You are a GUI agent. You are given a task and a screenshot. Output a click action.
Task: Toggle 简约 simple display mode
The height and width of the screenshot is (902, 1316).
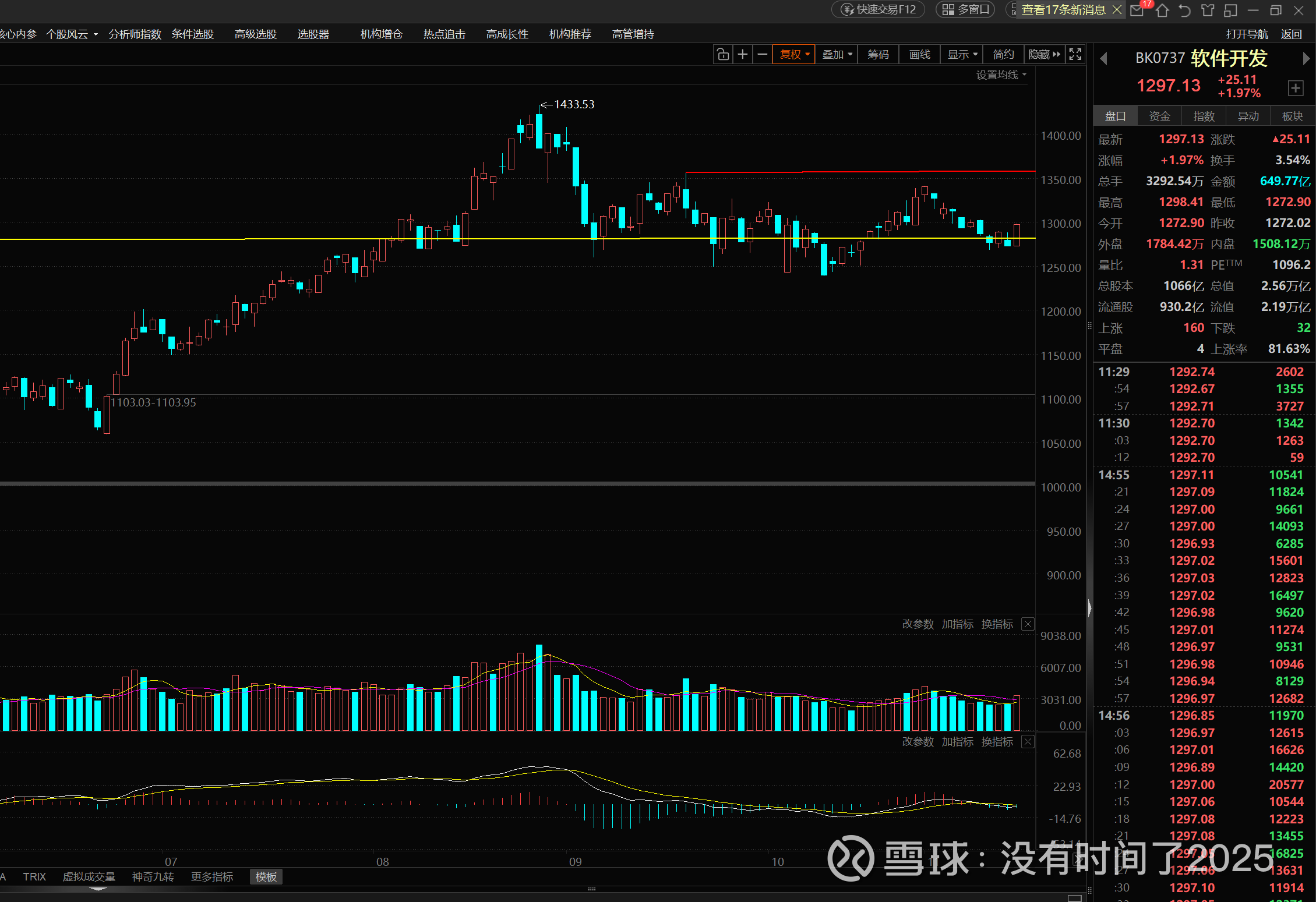coord(1003,54)
